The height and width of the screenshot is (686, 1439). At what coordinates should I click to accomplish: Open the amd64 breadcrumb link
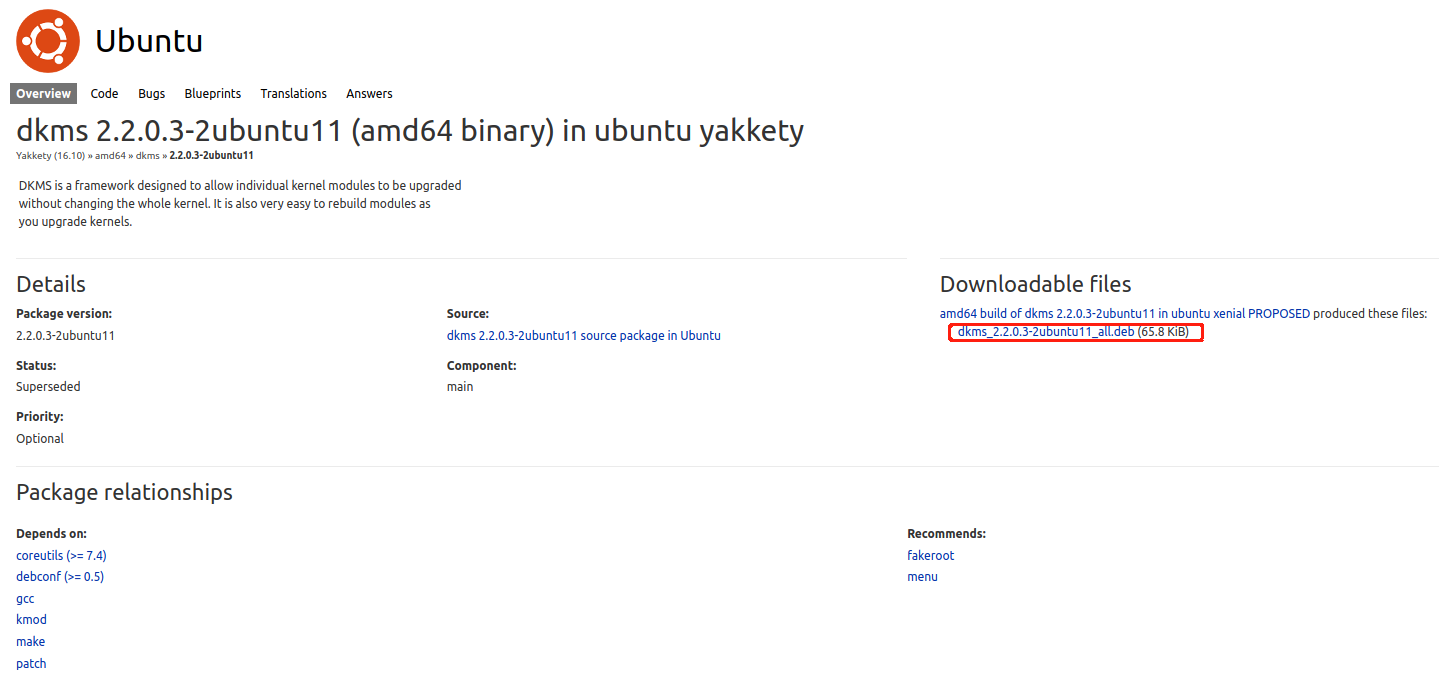[111, 156]
